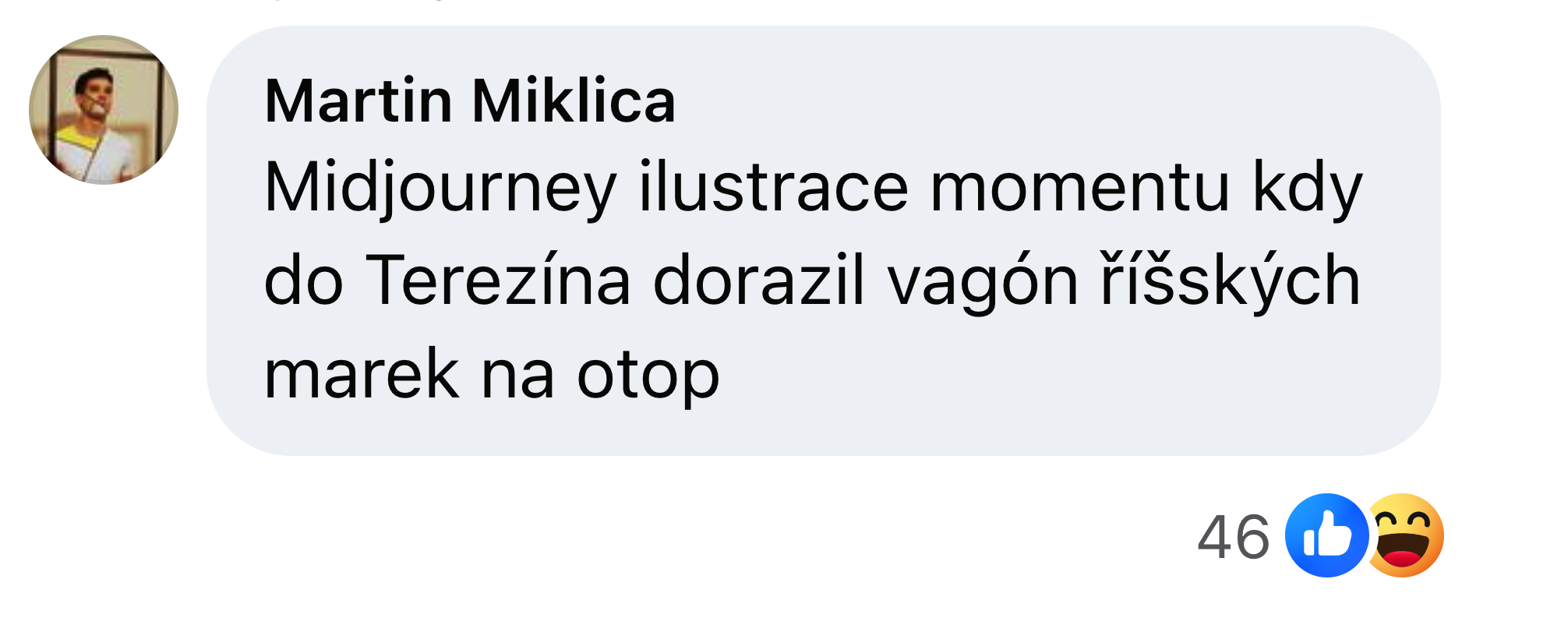Viewport: 1568px width, 625px height.
Task: Click the word ilustrace in the comment
Action: [x=773, y=188]
